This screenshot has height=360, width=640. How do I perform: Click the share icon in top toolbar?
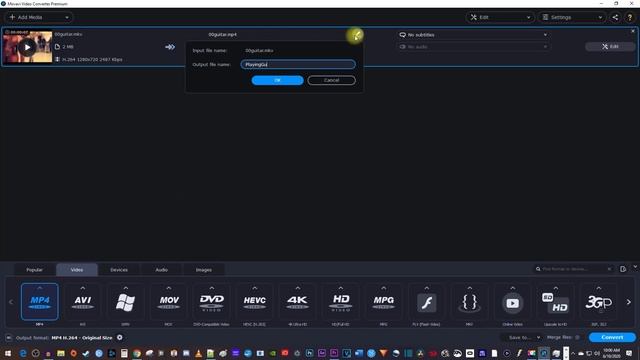(x=615, y=17)
